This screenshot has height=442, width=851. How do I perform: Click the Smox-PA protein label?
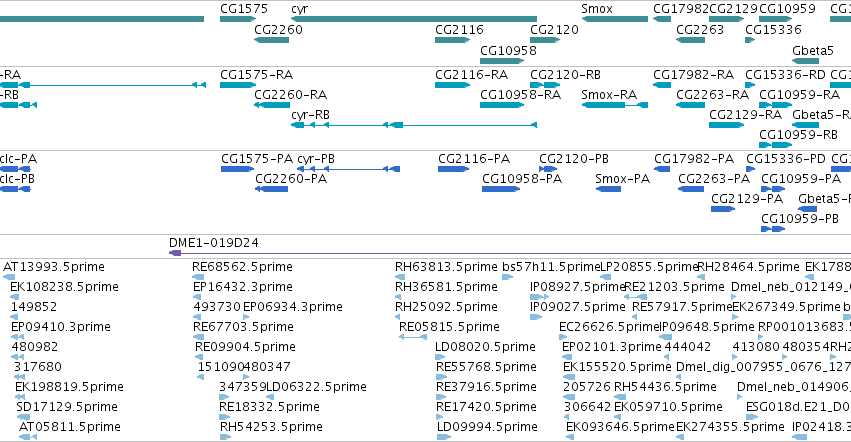tap(623, 179)
